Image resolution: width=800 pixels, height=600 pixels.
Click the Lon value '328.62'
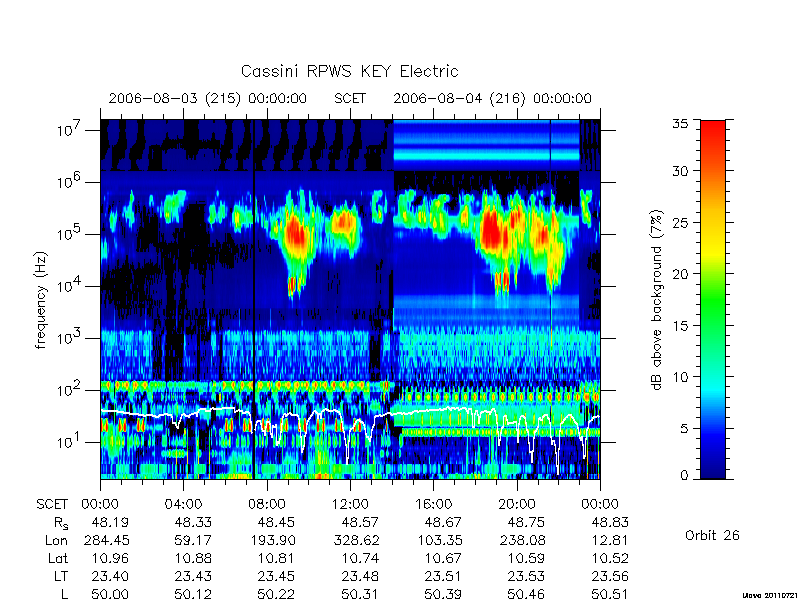tap(356, 540)
